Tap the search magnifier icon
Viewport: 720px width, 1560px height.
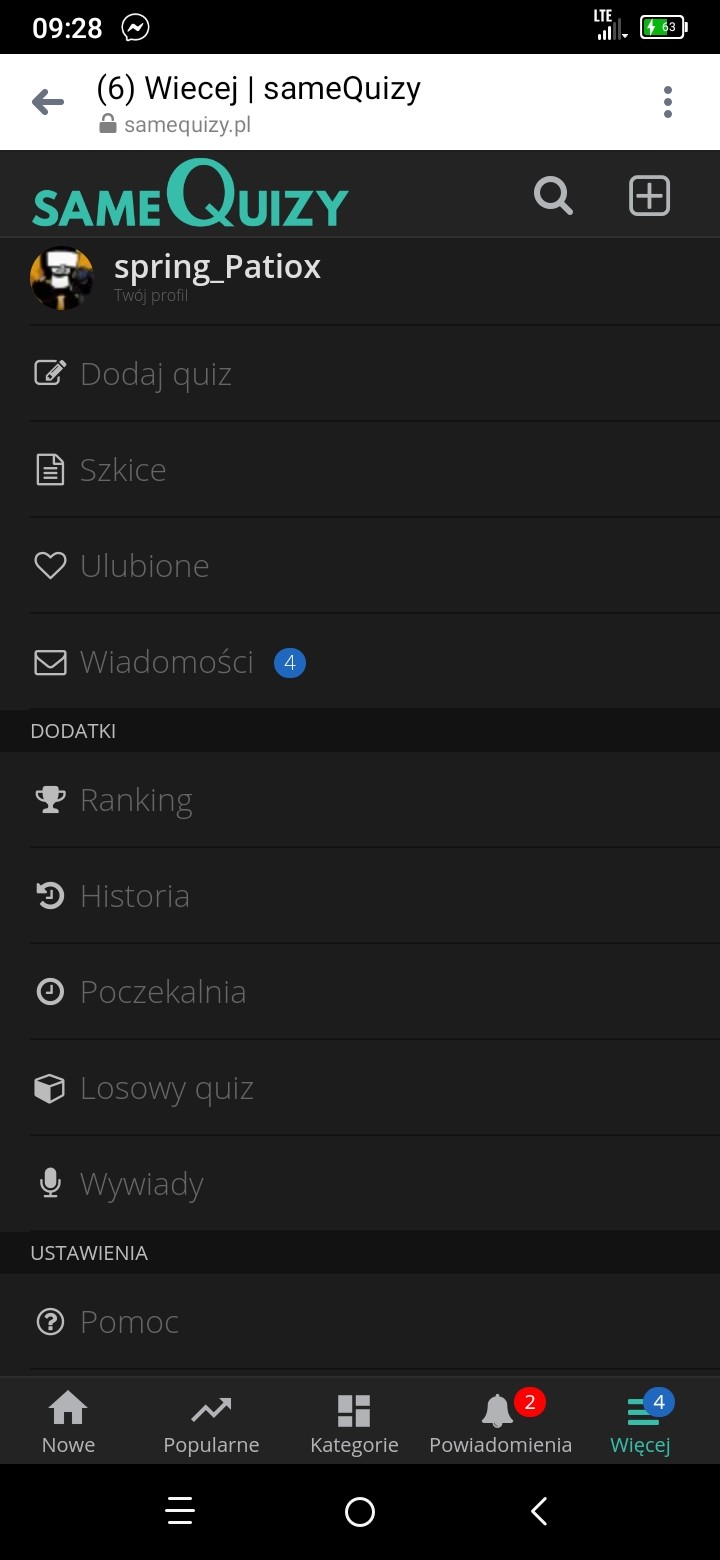(553, 195)
